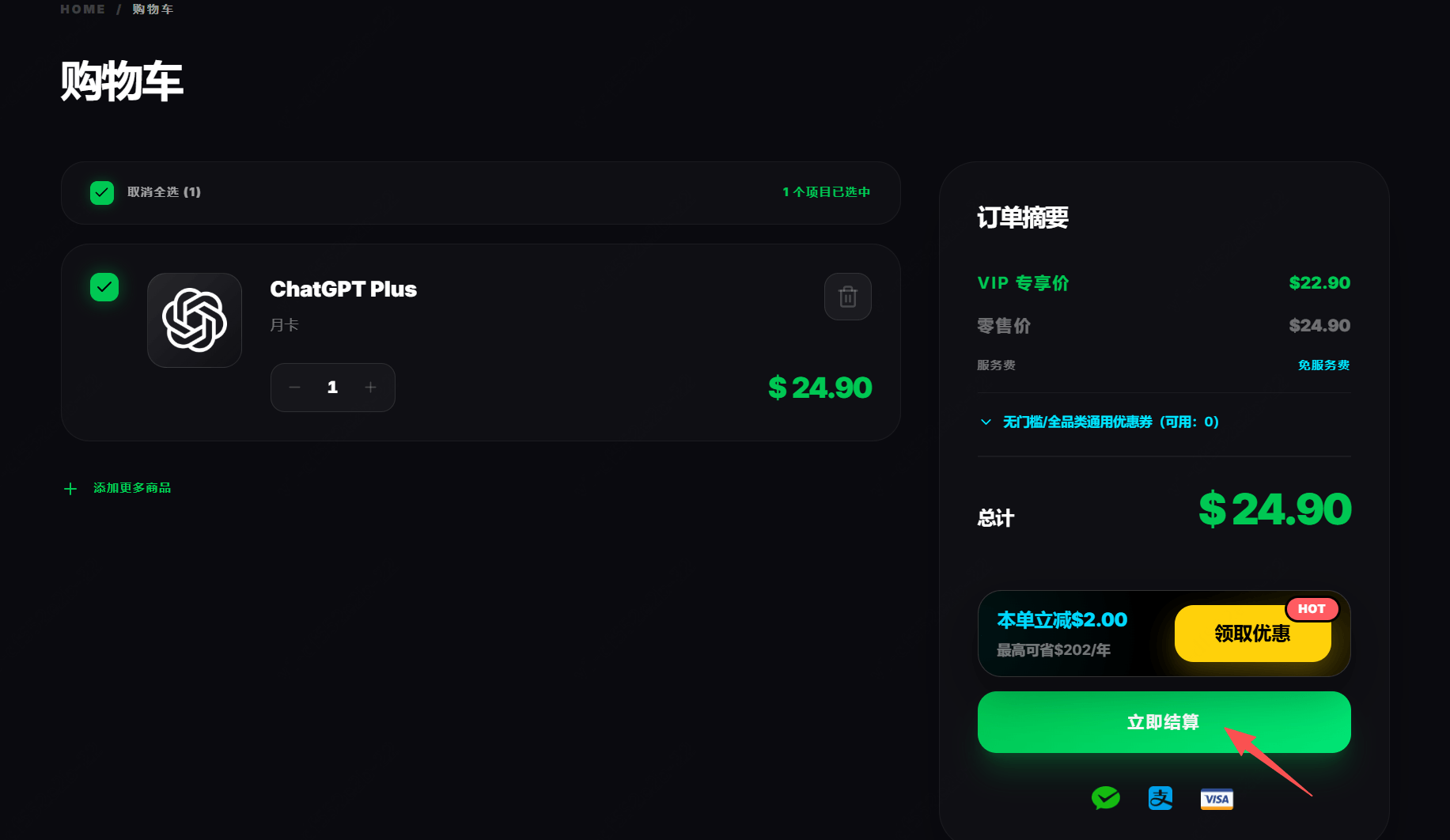Click the ChatGPT logo thumbnail
Screen dimensions: 1450x840
click(x=195, y=320)
